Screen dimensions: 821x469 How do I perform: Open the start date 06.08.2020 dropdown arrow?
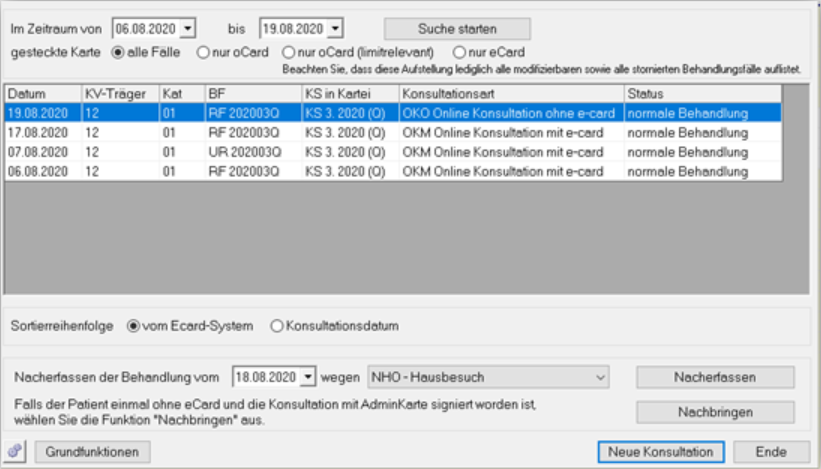(187, 28)
